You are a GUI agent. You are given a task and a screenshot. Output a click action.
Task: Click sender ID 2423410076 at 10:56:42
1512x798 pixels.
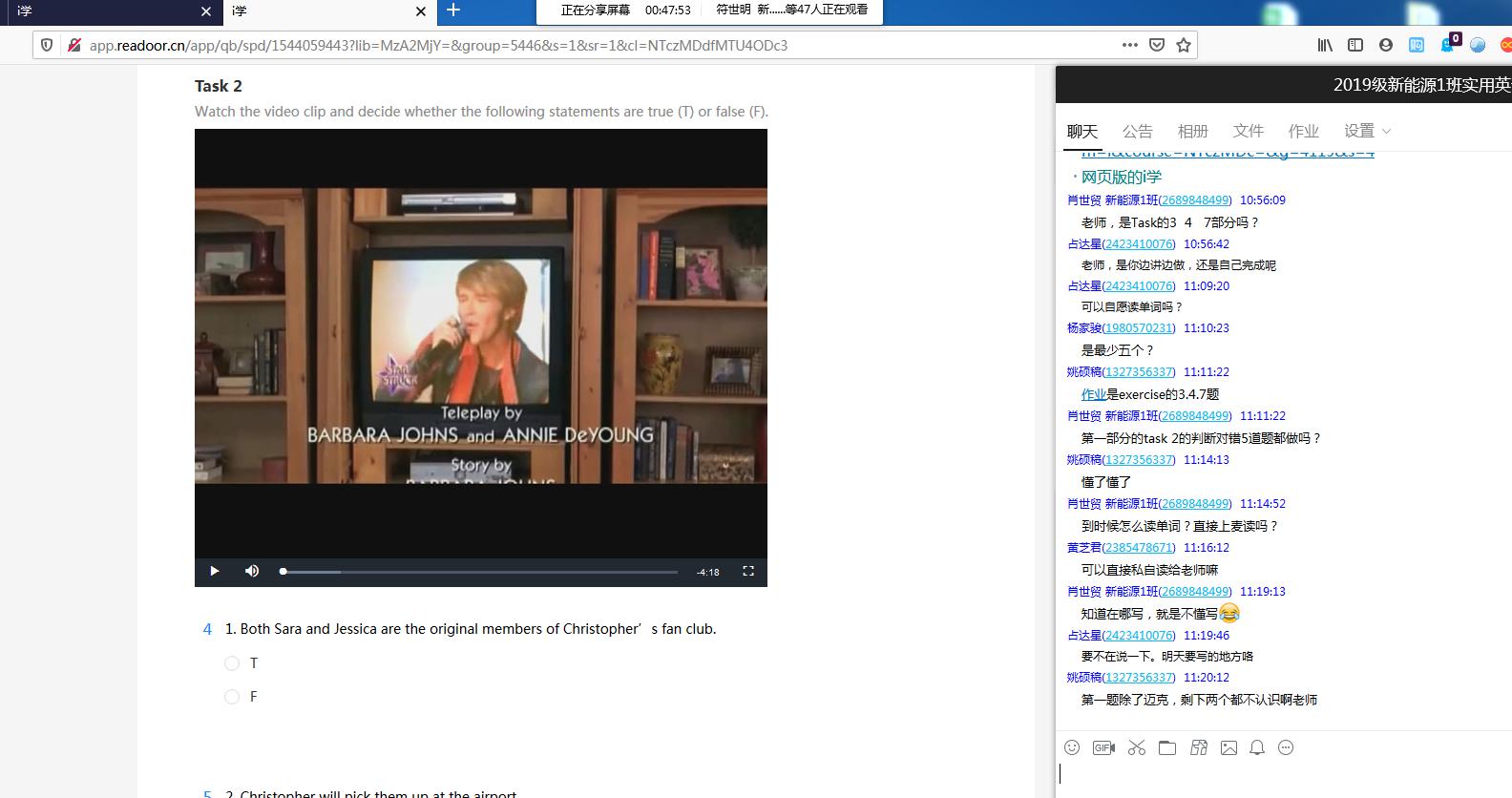(x=1139, y=244)
